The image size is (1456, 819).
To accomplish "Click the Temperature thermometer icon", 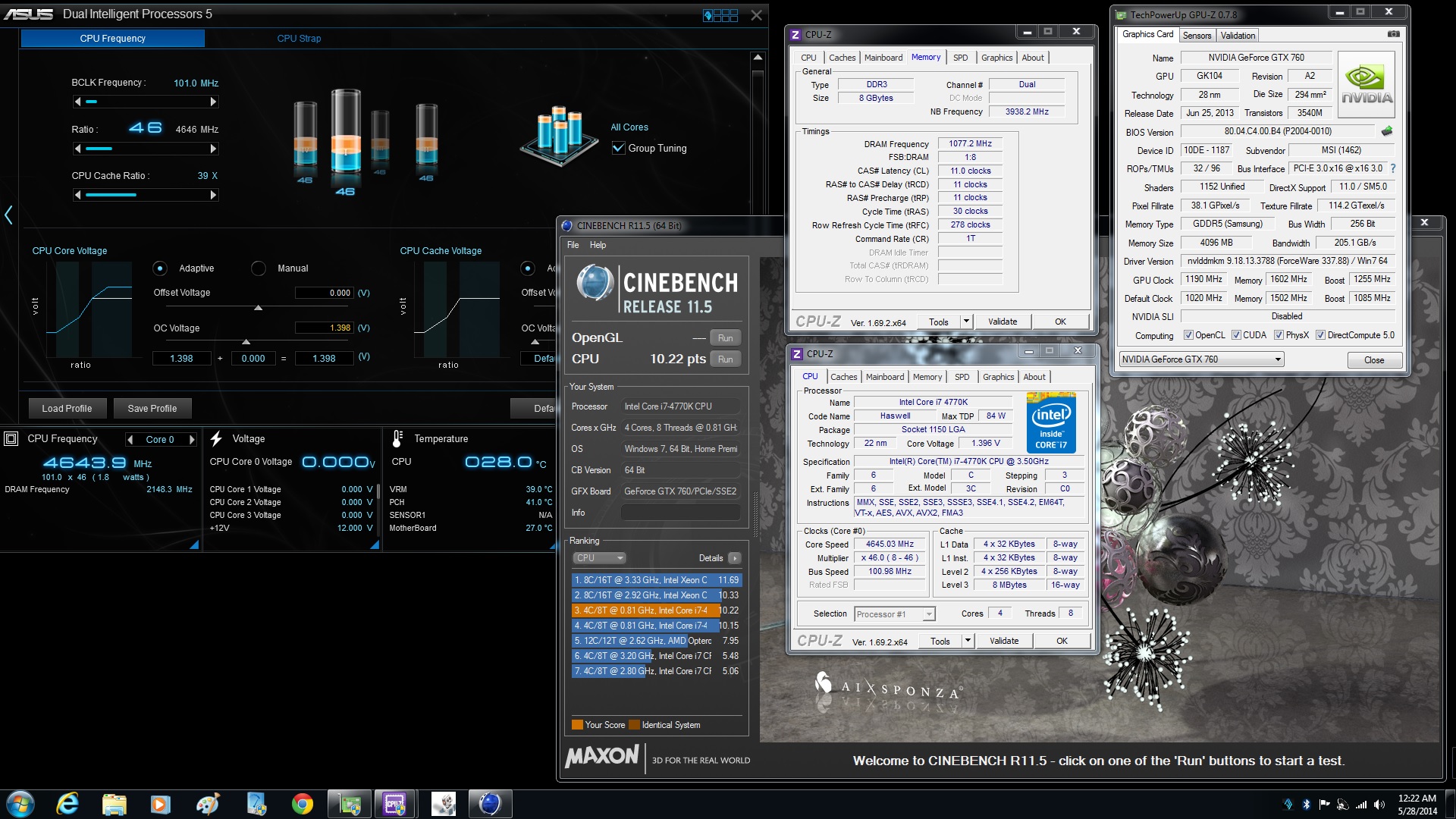I will 397,438.
